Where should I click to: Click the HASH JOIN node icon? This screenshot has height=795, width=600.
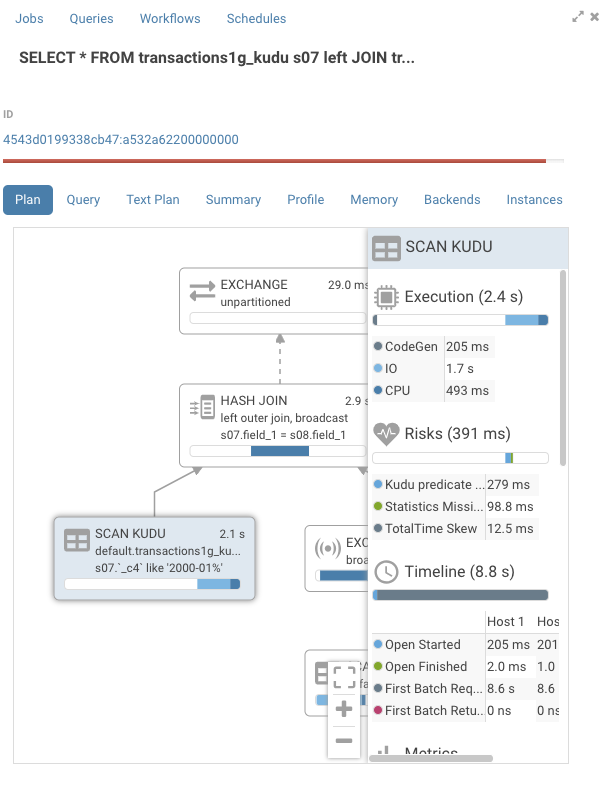202,407
